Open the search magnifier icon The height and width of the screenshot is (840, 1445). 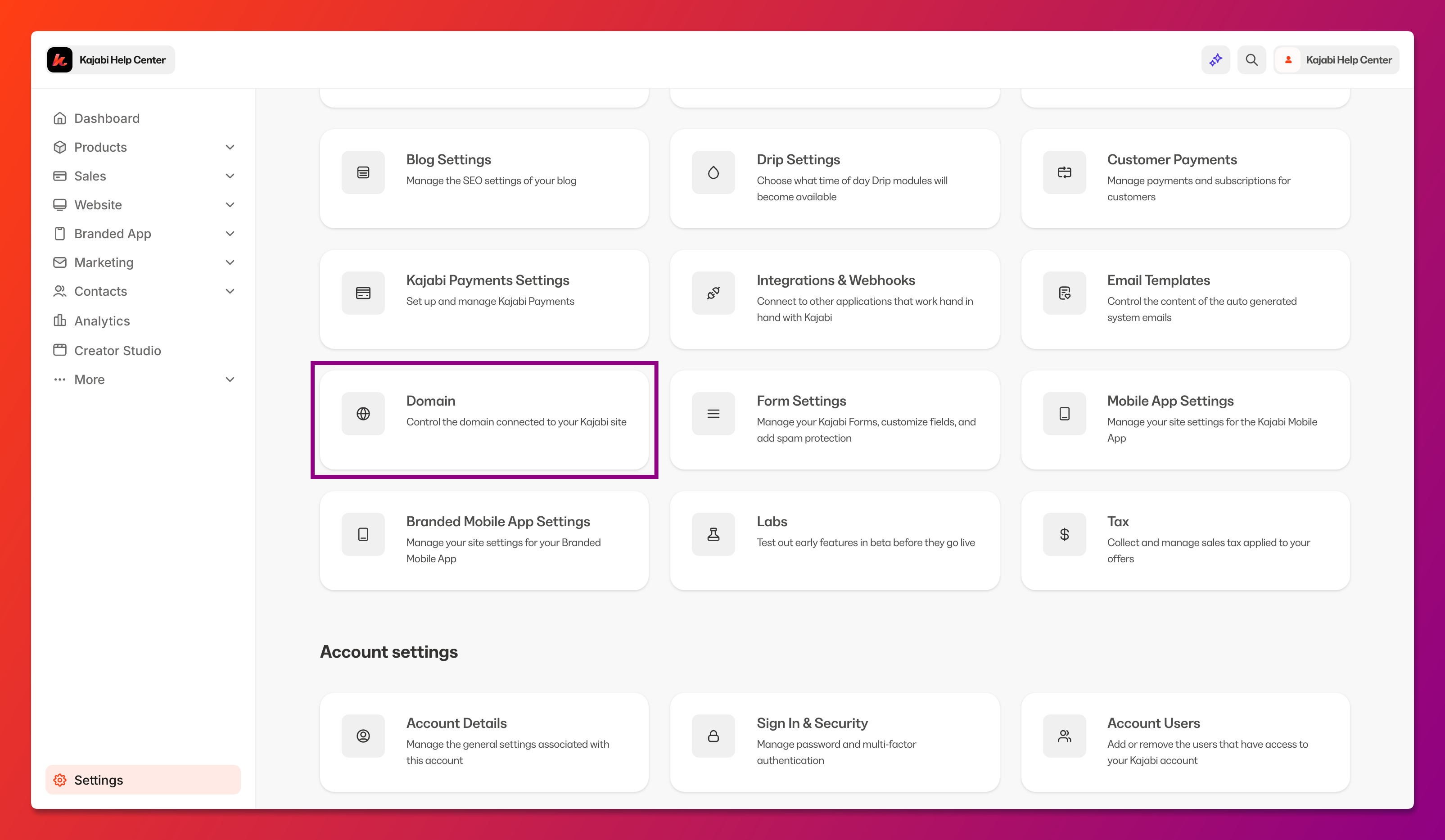[x=1251, y=60]
